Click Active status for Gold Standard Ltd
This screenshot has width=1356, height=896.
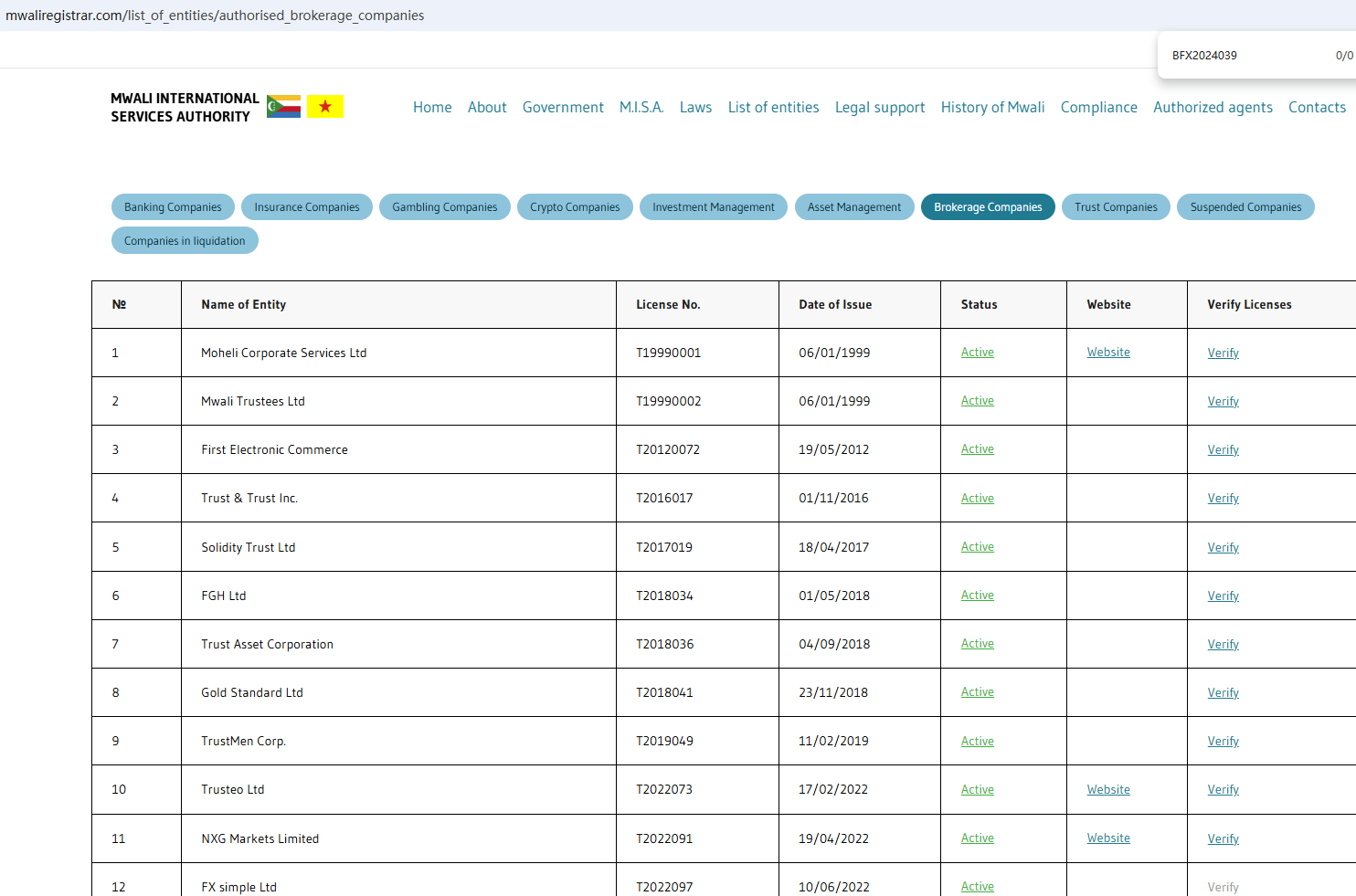coord(977,692)
